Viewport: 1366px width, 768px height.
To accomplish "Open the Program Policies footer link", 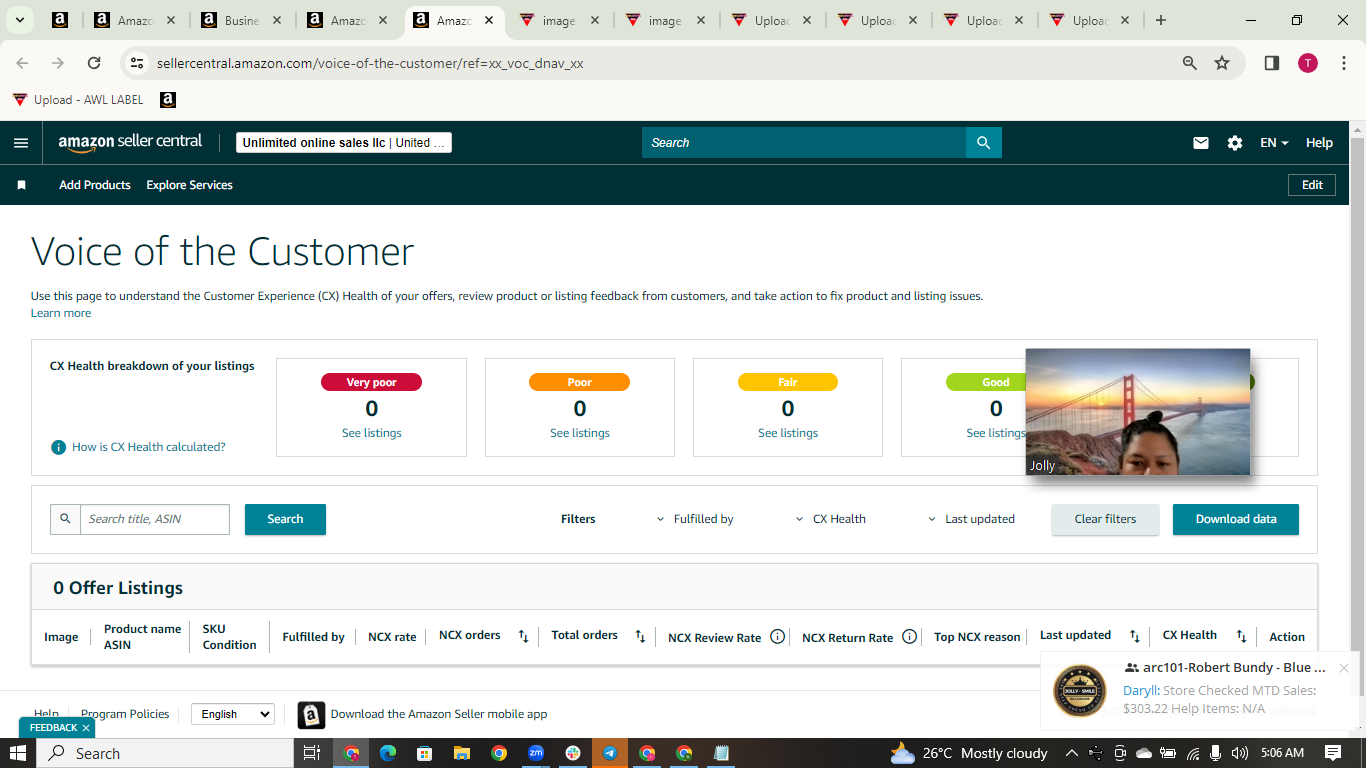I will [x=125, y=714].
